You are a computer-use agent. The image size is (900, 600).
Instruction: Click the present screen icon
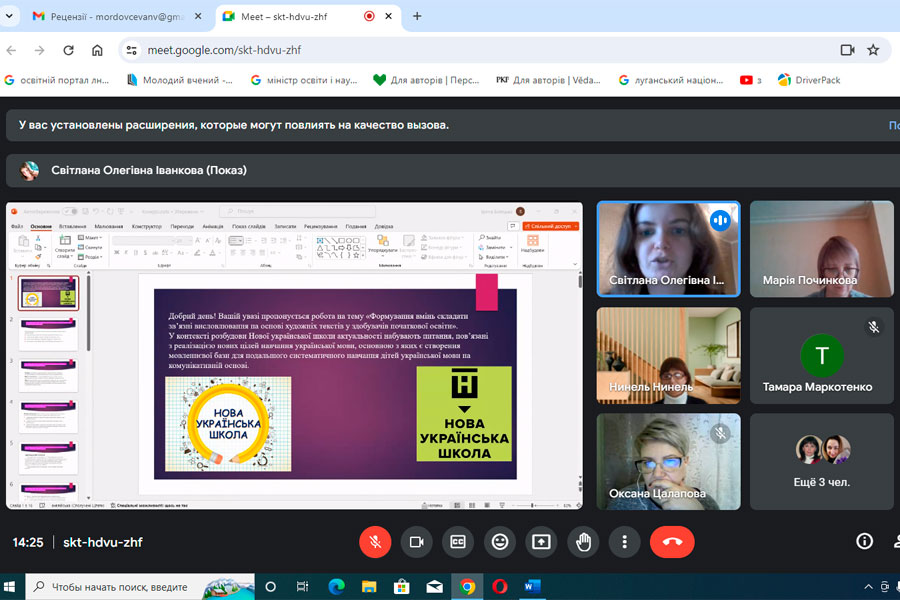click(x=541, y=541)
